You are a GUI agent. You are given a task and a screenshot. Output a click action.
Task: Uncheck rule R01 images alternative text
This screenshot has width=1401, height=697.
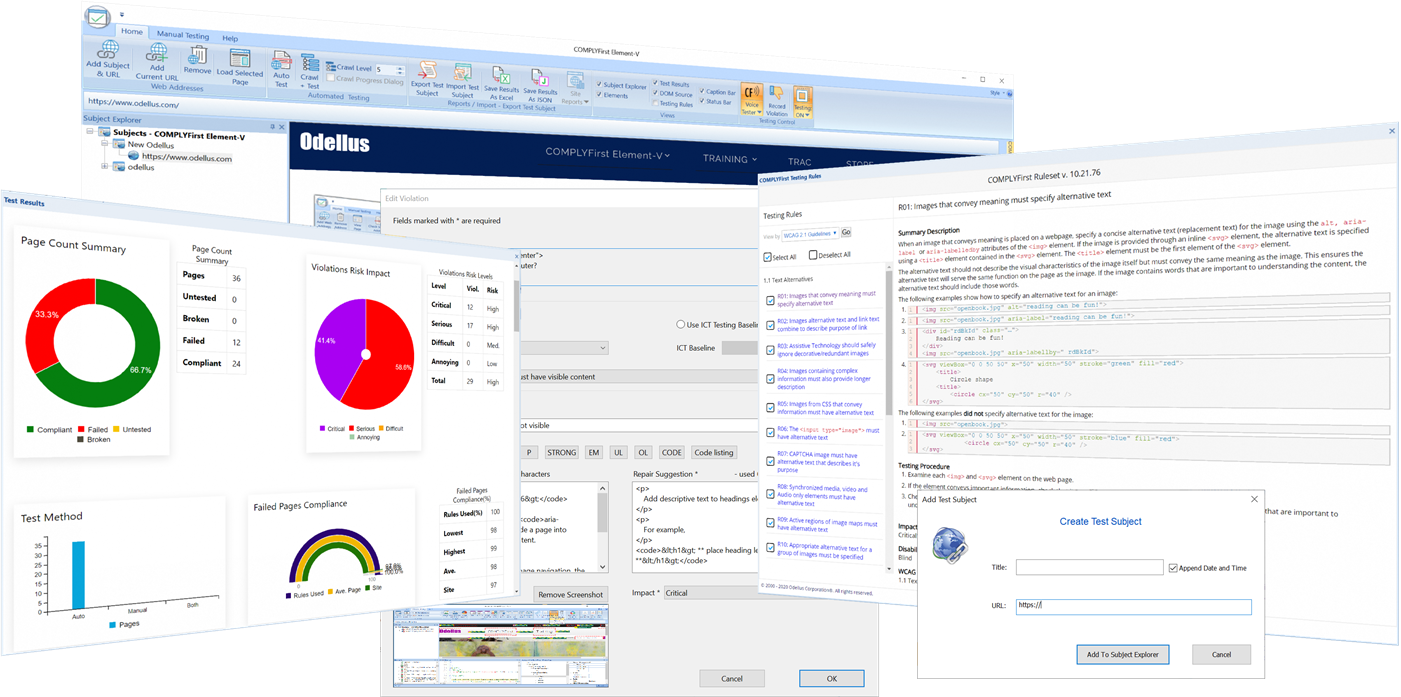[x=769, y=299]
